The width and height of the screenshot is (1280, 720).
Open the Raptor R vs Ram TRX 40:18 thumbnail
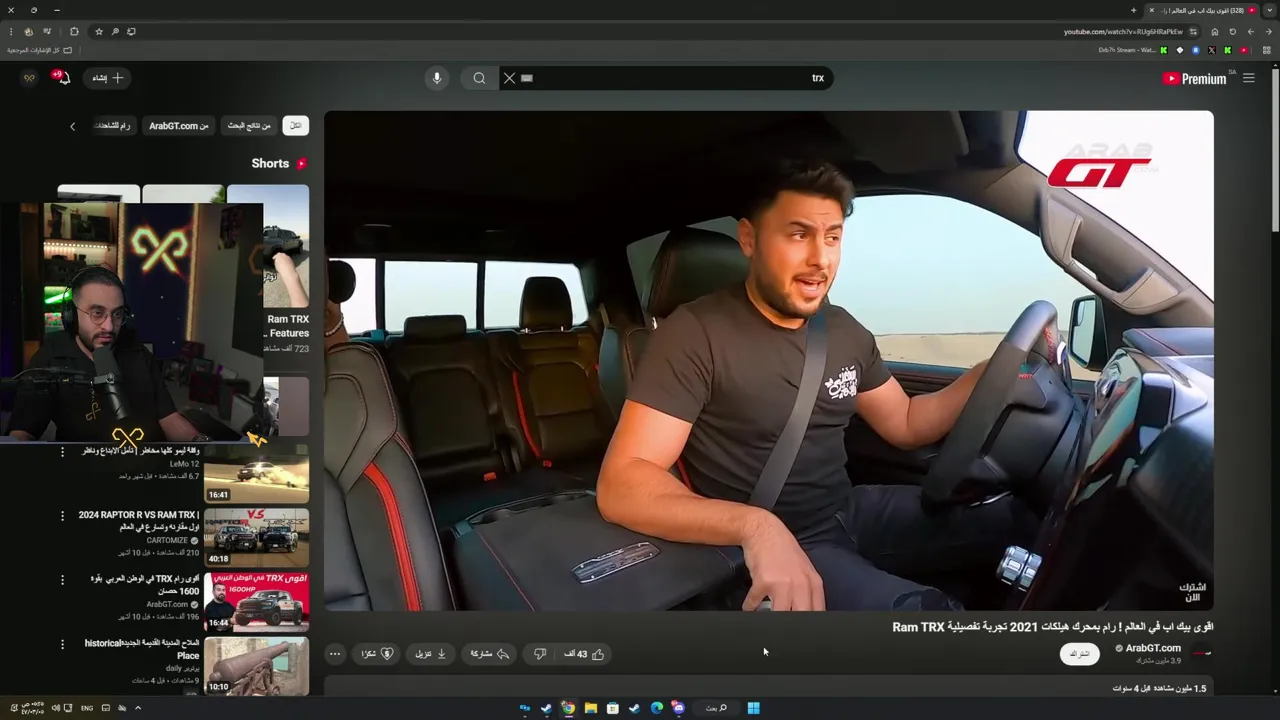point(257,538)
